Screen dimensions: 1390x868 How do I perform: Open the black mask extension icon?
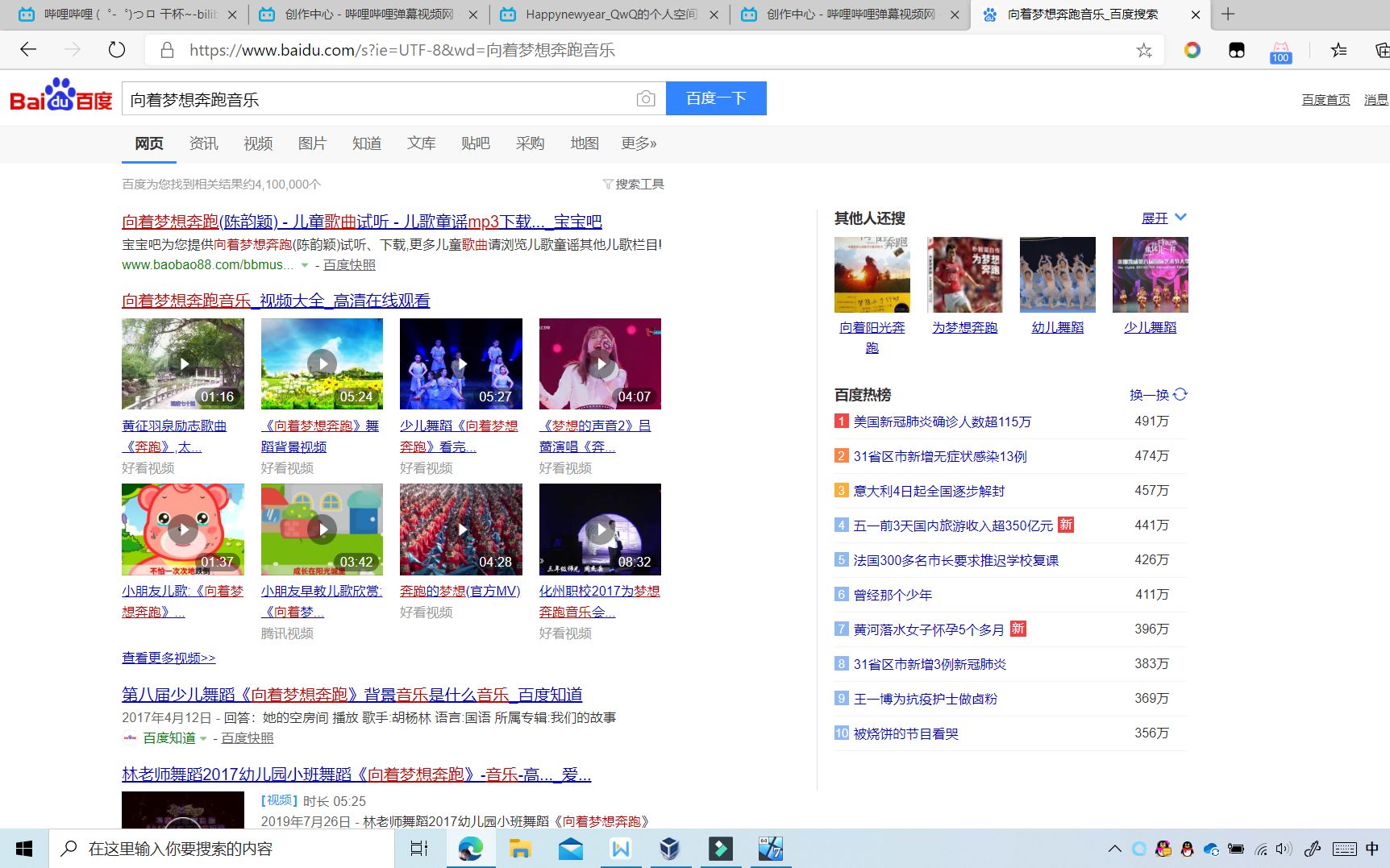[1236, 51]
